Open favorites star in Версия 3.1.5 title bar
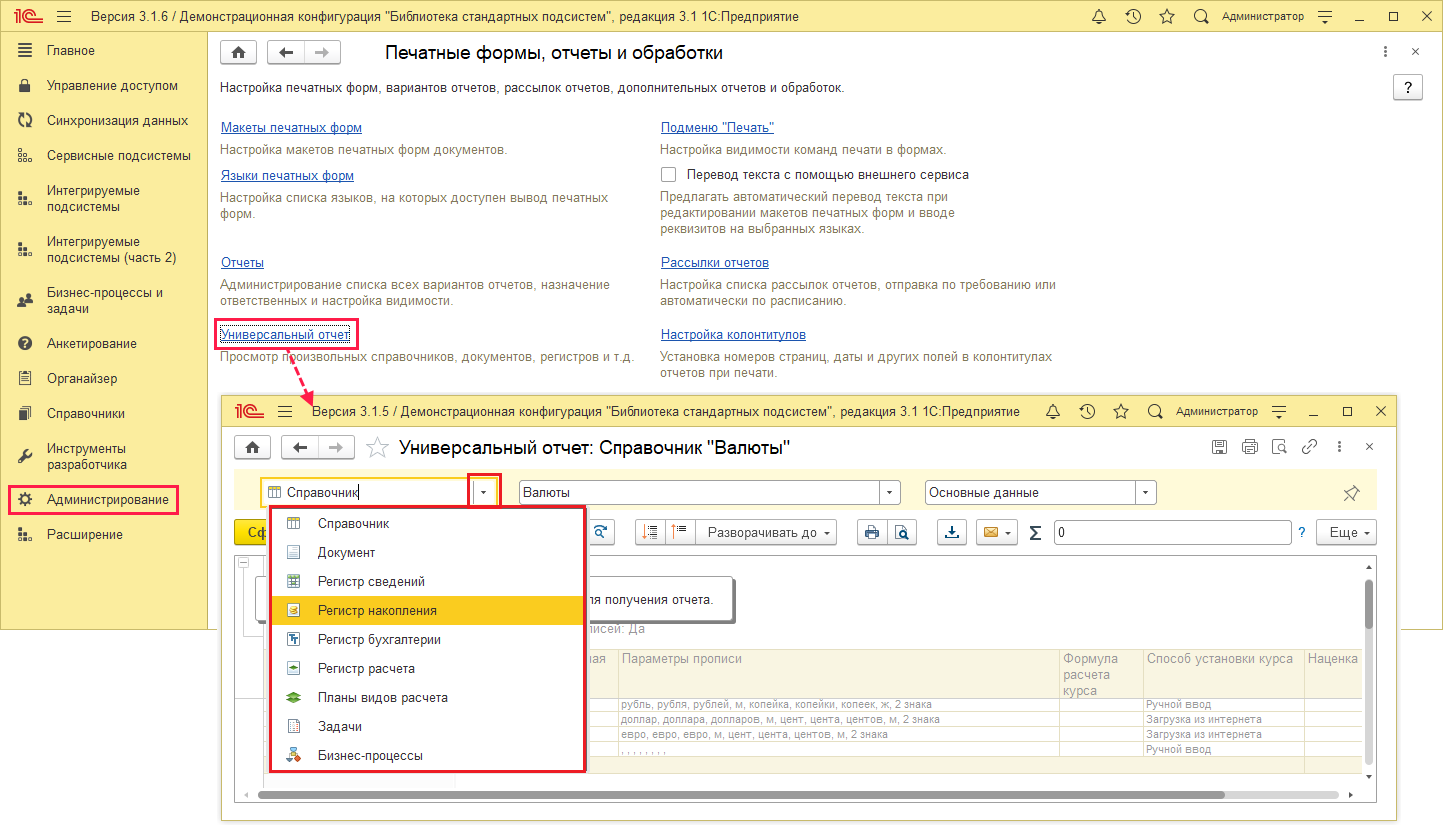 [x=1121, y=412]
